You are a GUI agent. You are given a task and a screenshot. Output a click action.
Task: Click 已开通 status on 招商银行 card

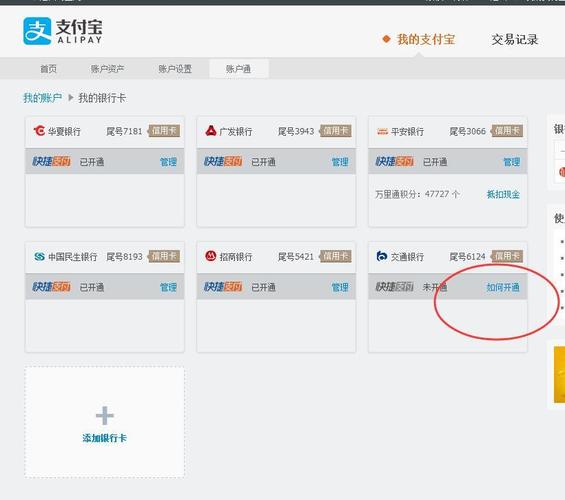tap(263, 287)
